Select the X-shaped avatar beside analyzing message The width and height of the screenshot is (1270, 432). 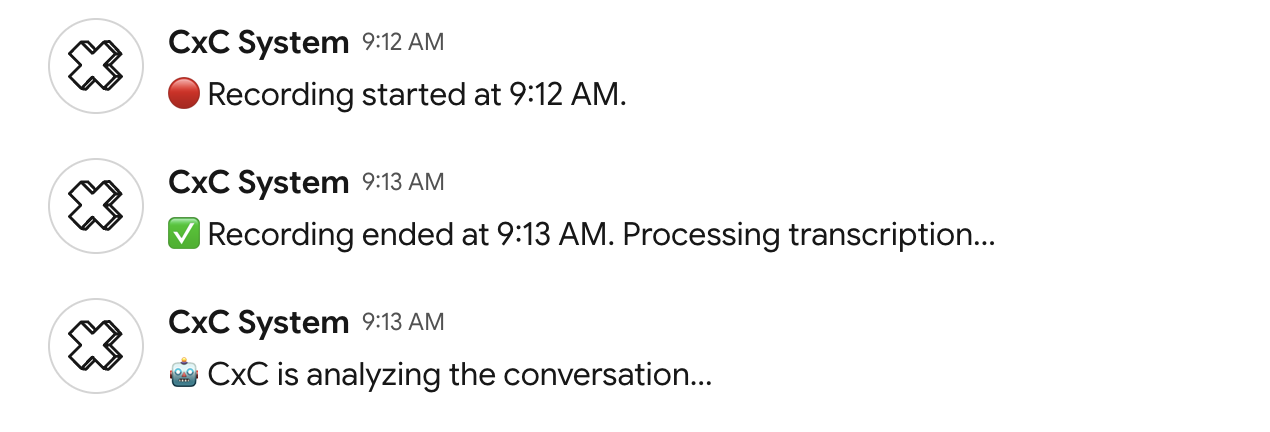tap(95, 346)
